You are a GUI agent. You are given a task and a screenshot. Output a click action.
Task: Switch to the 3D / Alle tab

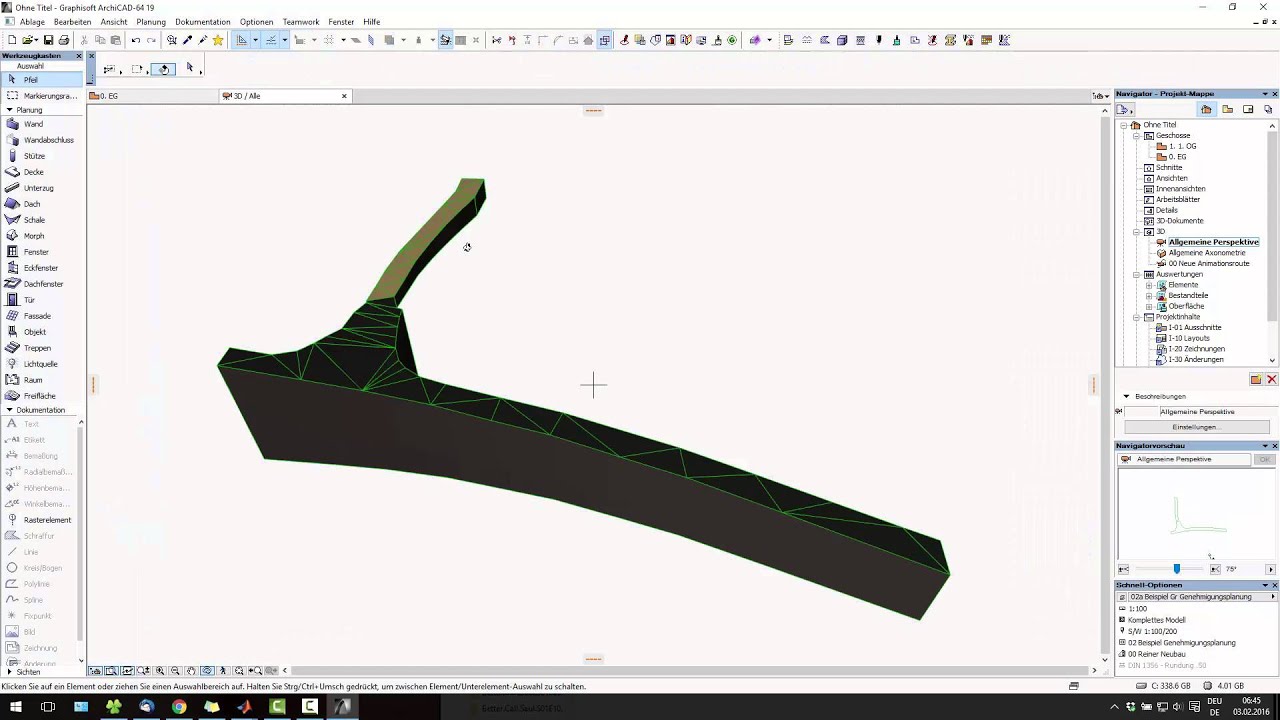(x=285, y=96)
